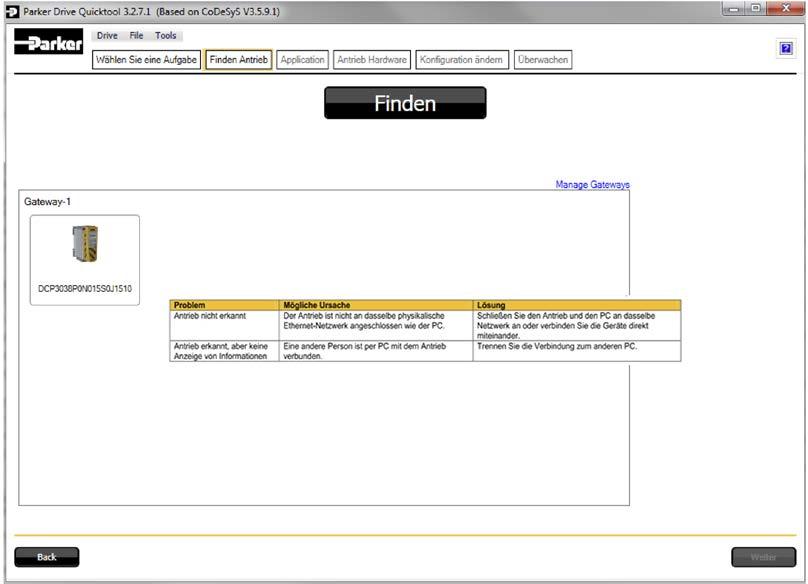
Task: Click 'Schließen Sie den Antrieb' solution cell
Action: (x=577, y=325)
